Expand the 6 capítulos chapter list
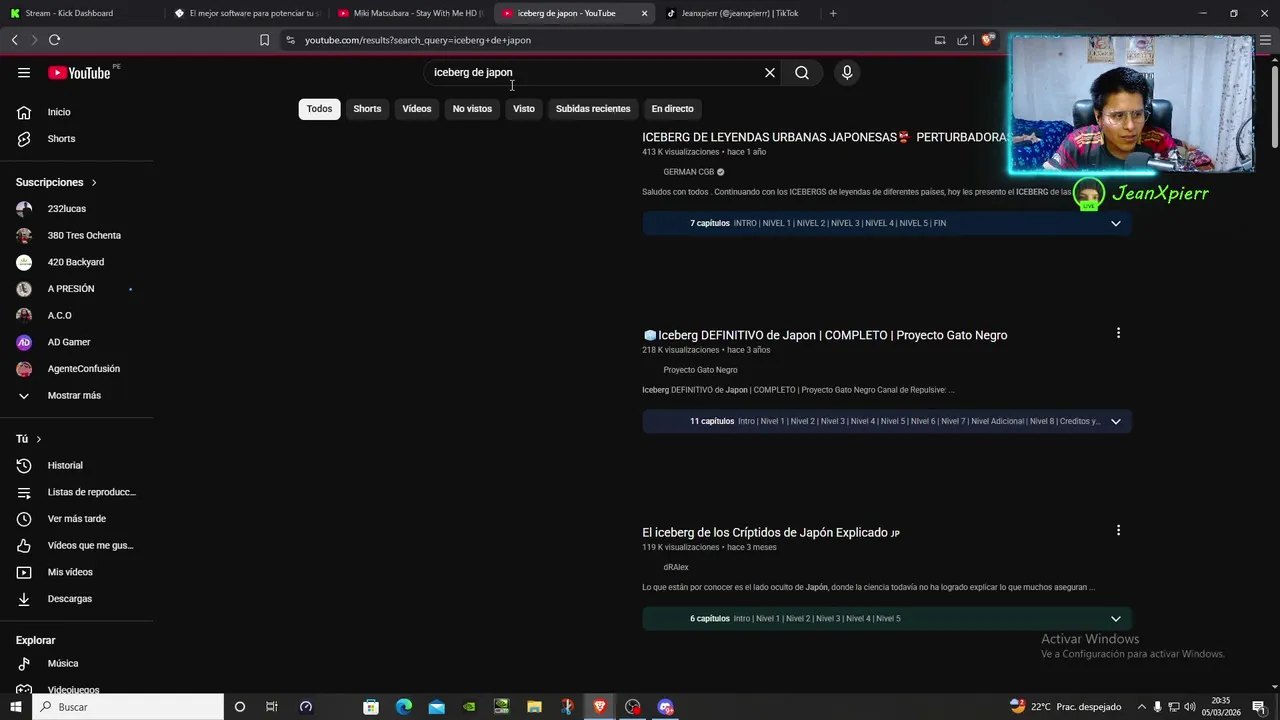1280x720 pixels. click(1116, 618)
